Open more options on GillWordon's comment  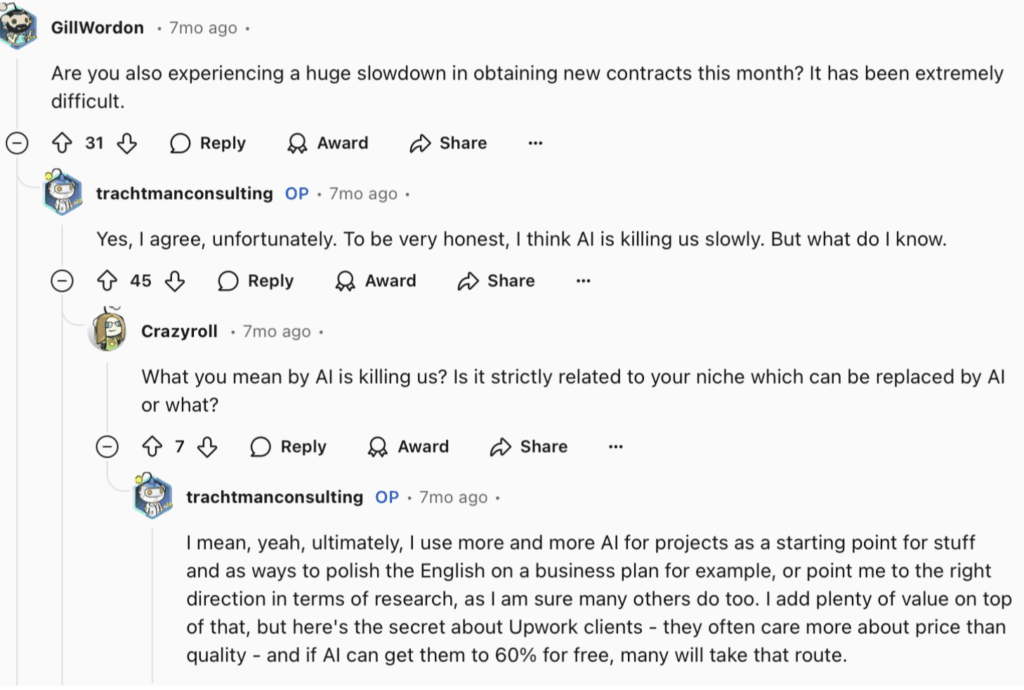(x=536, y=143)
